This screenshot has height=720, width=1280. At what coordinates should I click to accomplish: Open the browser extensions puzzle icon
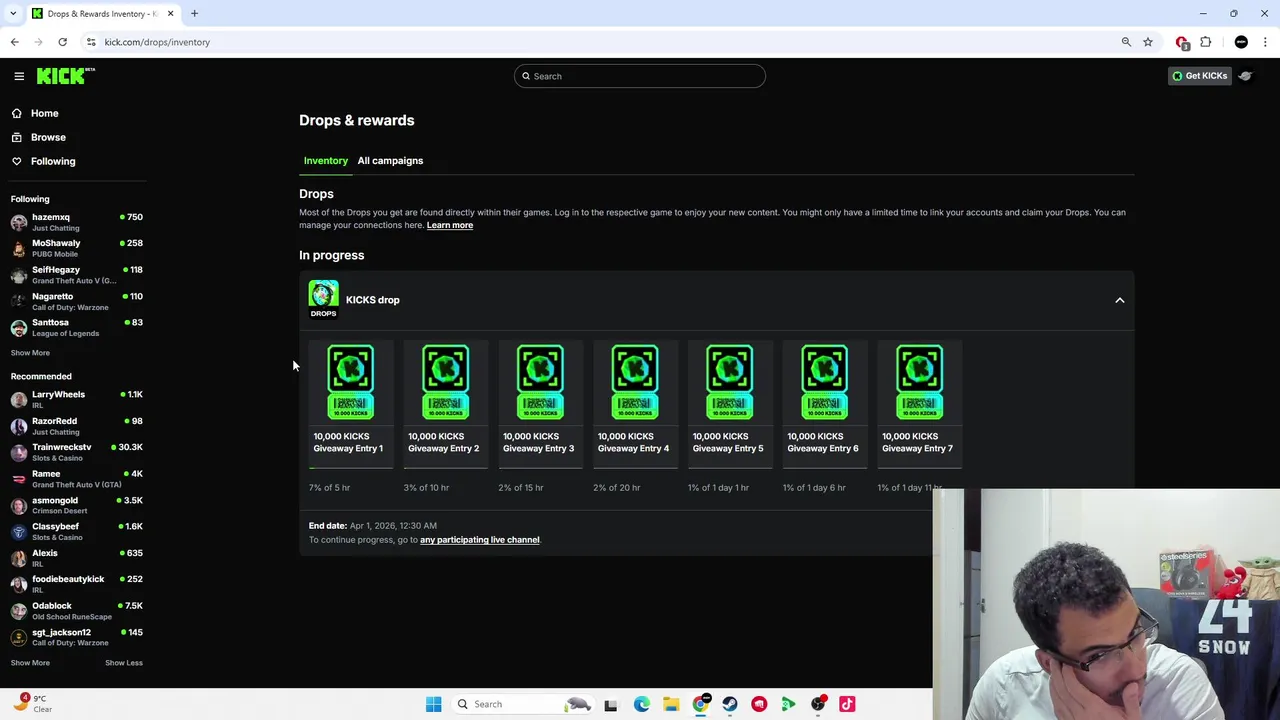click(1205, 42)
